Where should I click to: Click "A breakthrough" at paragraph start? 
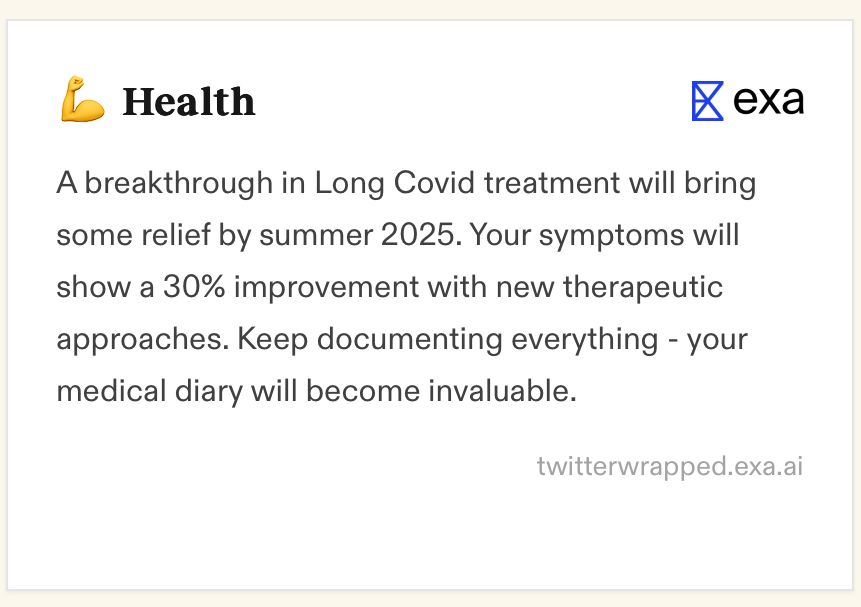coord(165,182)
